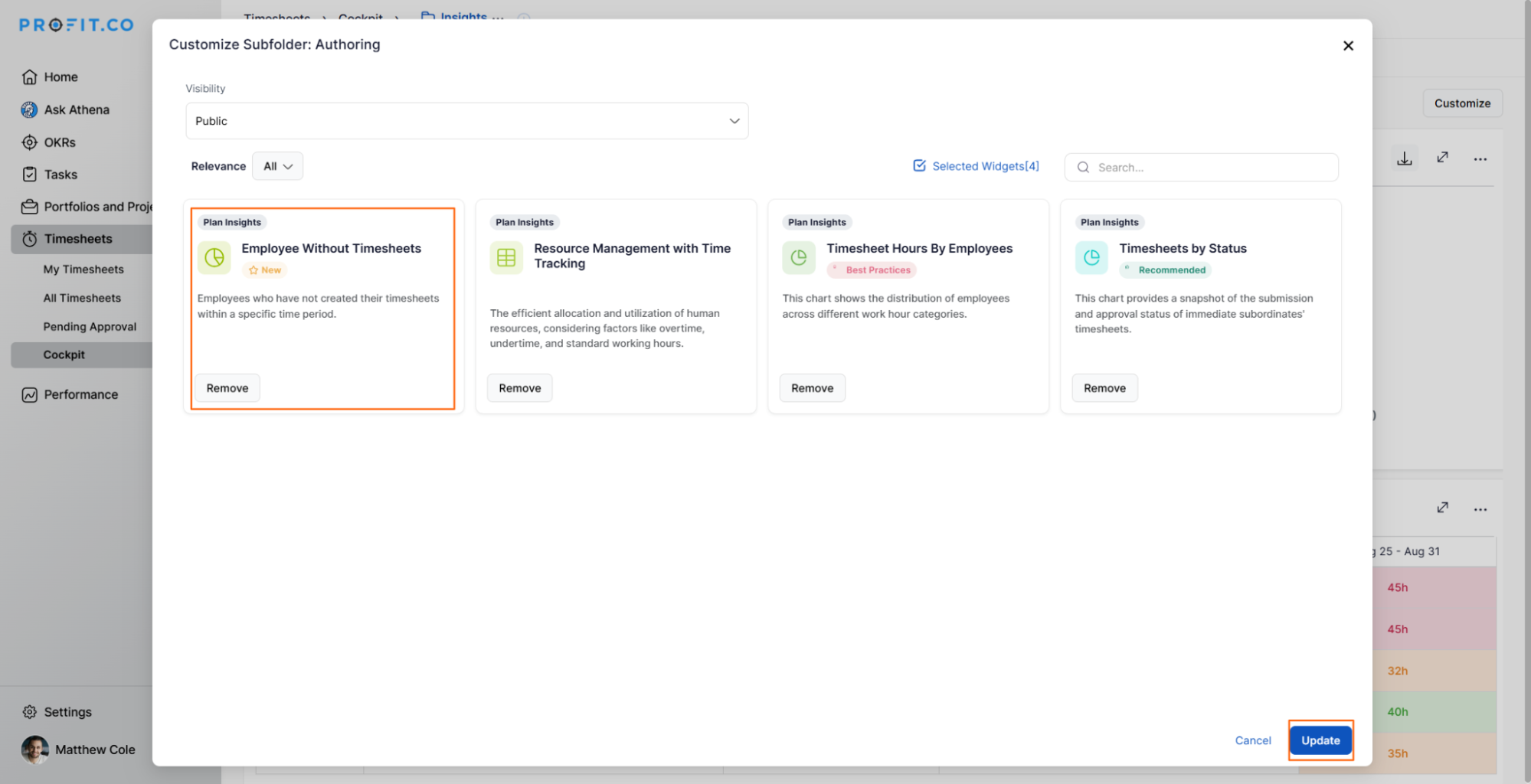
Task: Remove Resource Management with Time Tracking widget
Action: pyautogui.click(x=520, y=388)
